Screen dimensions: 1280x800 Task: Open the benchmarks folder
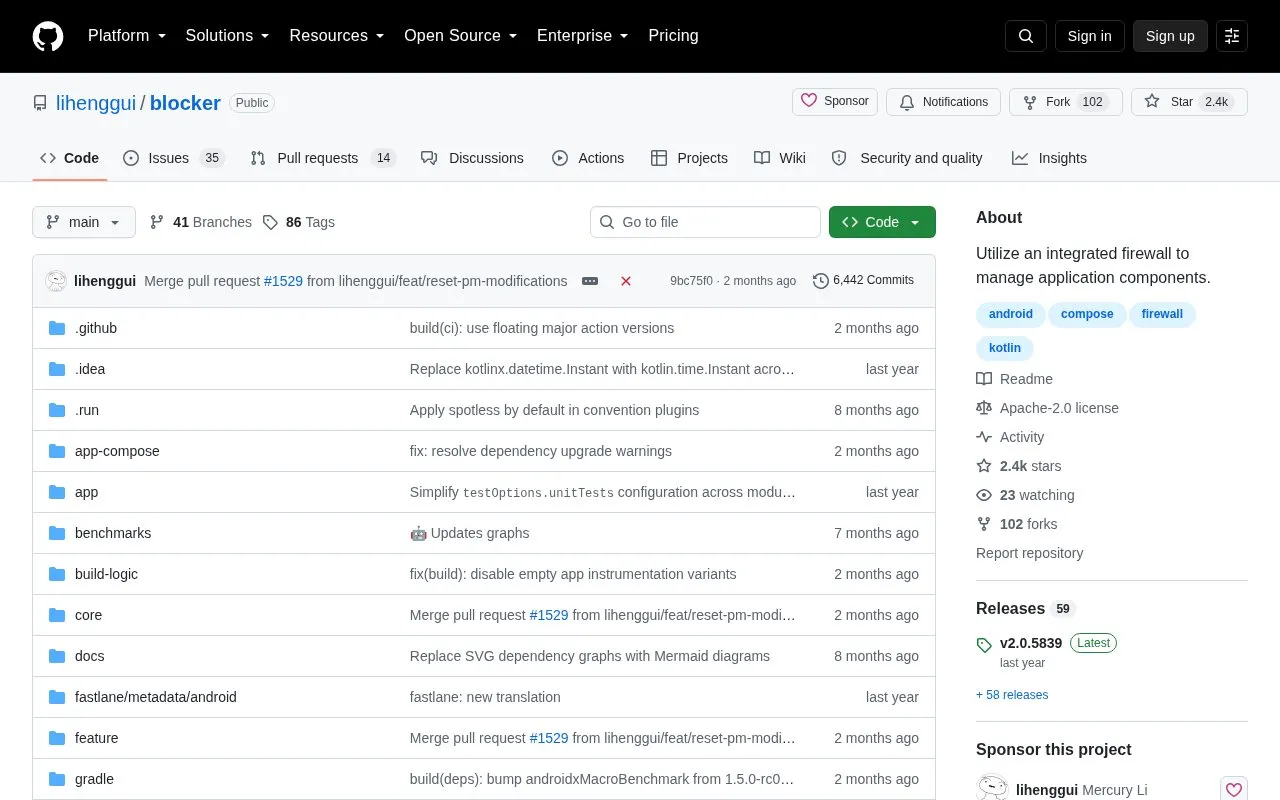coord(113,533)
